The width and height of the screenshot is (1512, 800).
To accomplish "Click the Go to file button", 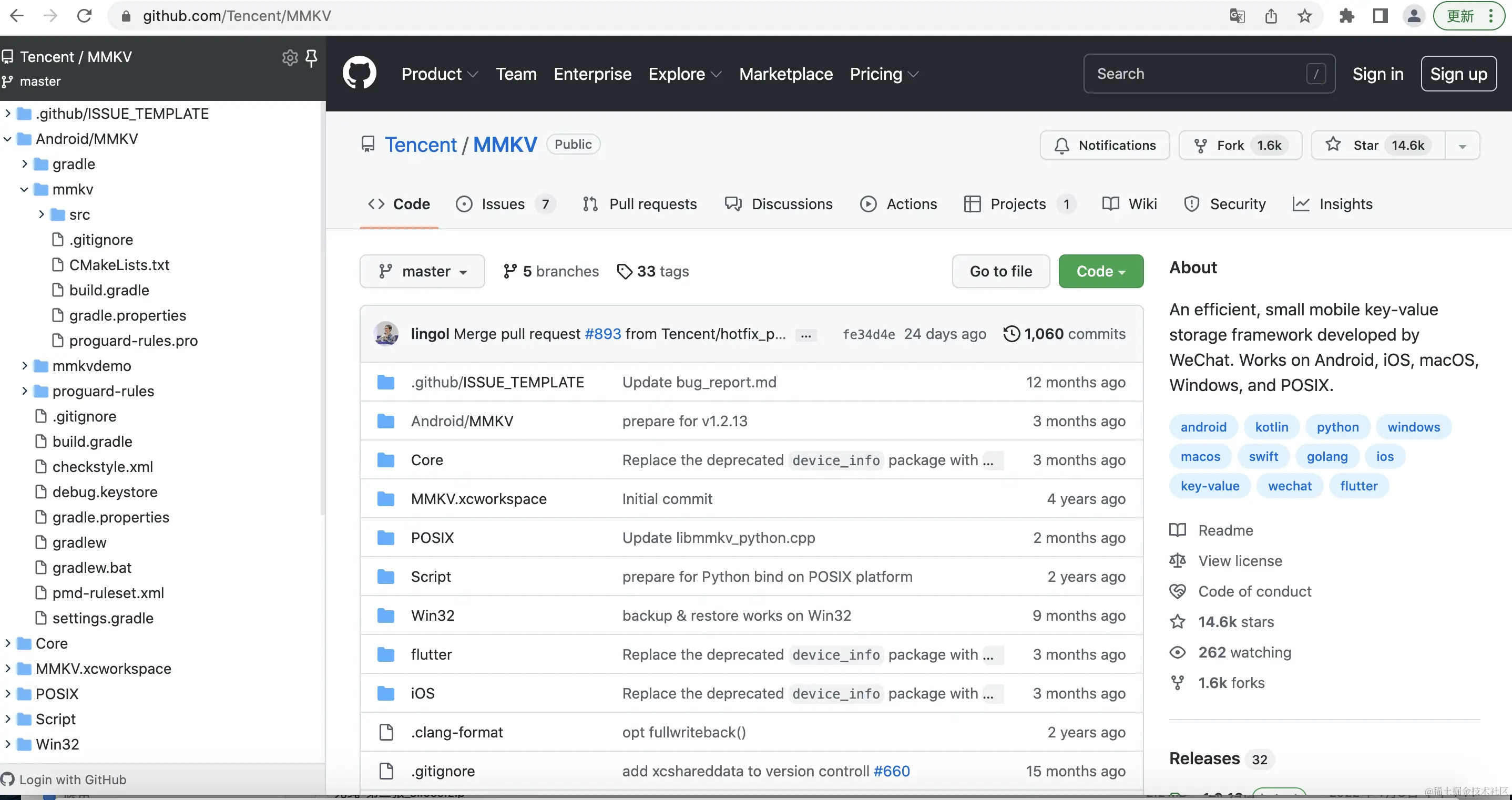I will 1000,271.
